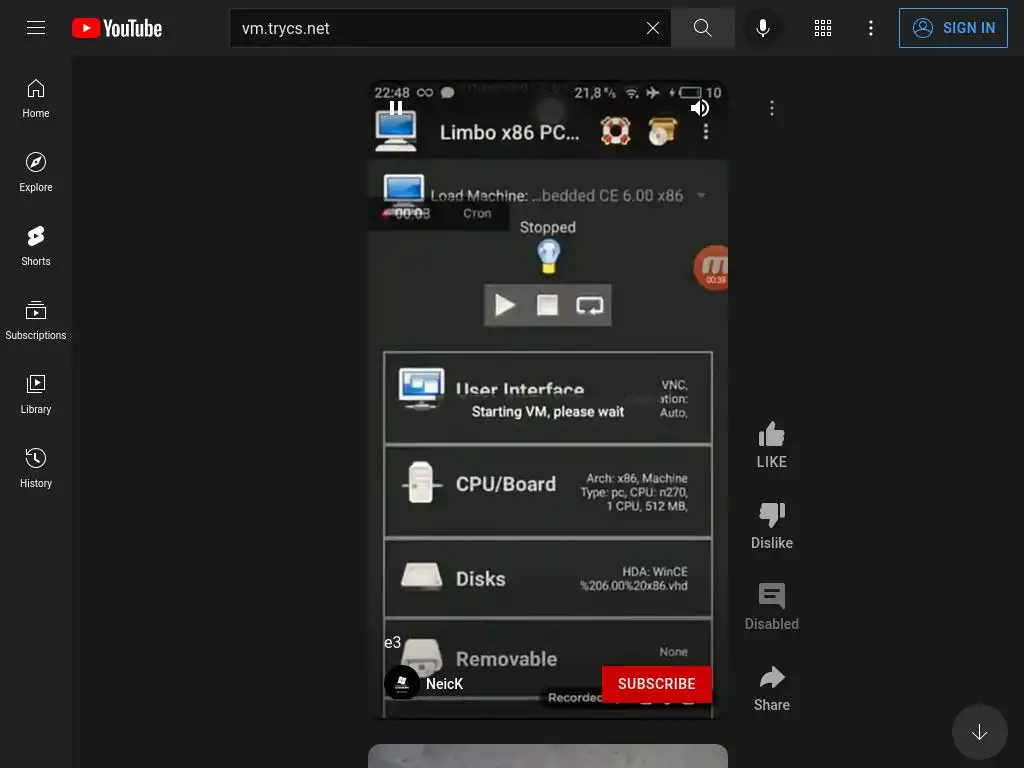Open the header settings three-dot menu
The image size is (1024, 768).
point(871,28)
